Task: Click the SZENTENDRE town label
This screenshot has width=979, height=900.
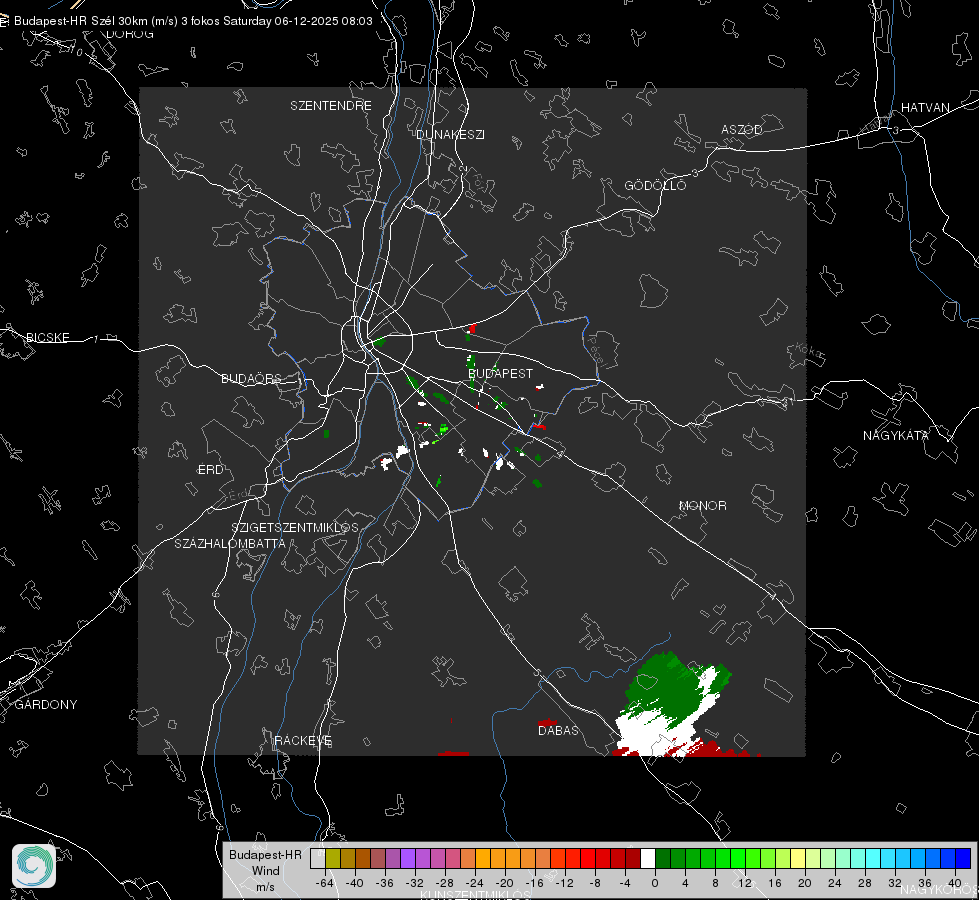Action: click(330, 106)
